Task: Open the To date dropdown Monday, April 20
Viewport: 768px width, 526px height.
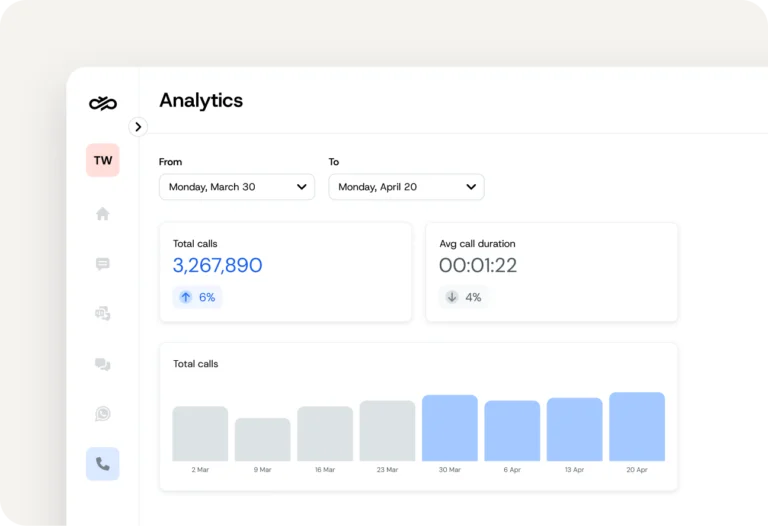Action: point(407,187)
